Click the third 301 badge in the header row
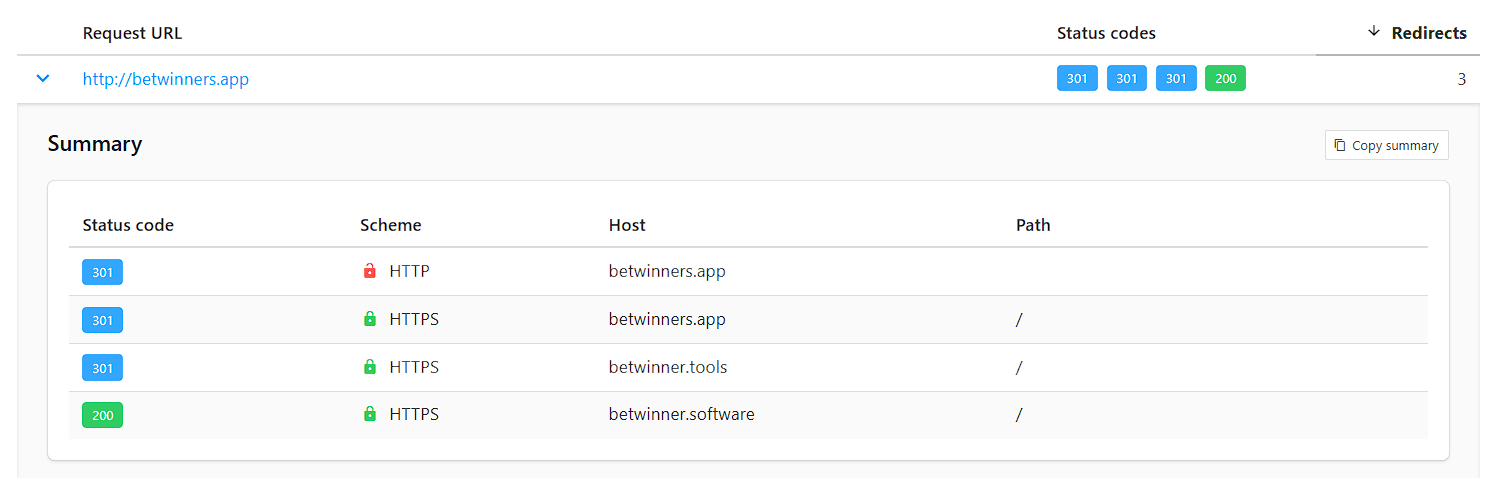Viewport: 1494px width, 478px height. click(1176, 79)
